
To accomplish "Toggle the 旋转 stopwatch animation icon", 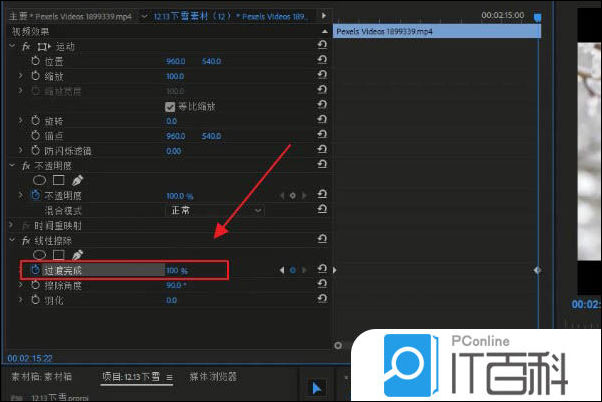I will coord(35,121).
